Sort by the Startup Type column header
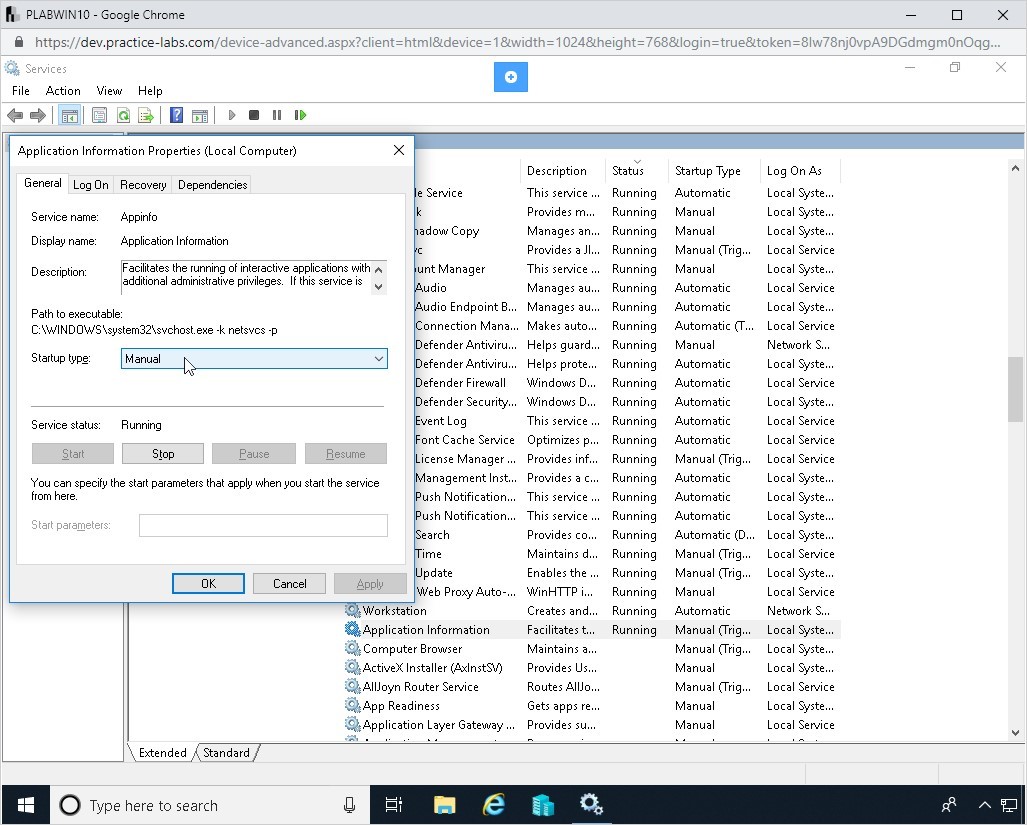The height and width of the screenshot is (825, 1027). pyautogui.click(x=714, y=171)
